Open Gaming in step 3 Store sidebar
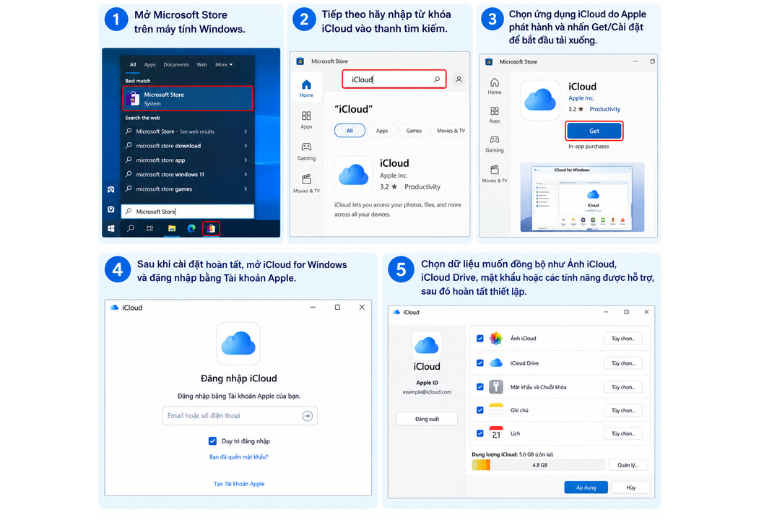The height and width of the screenshot is (520, 780). coord(494,144)
